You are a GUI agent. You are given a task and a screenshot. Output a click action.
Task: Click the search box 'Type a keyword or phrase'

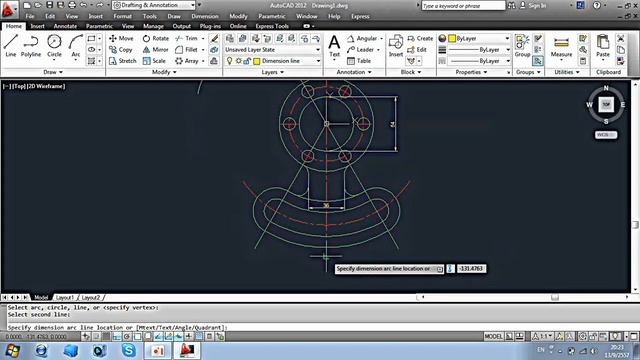point(463,6)
